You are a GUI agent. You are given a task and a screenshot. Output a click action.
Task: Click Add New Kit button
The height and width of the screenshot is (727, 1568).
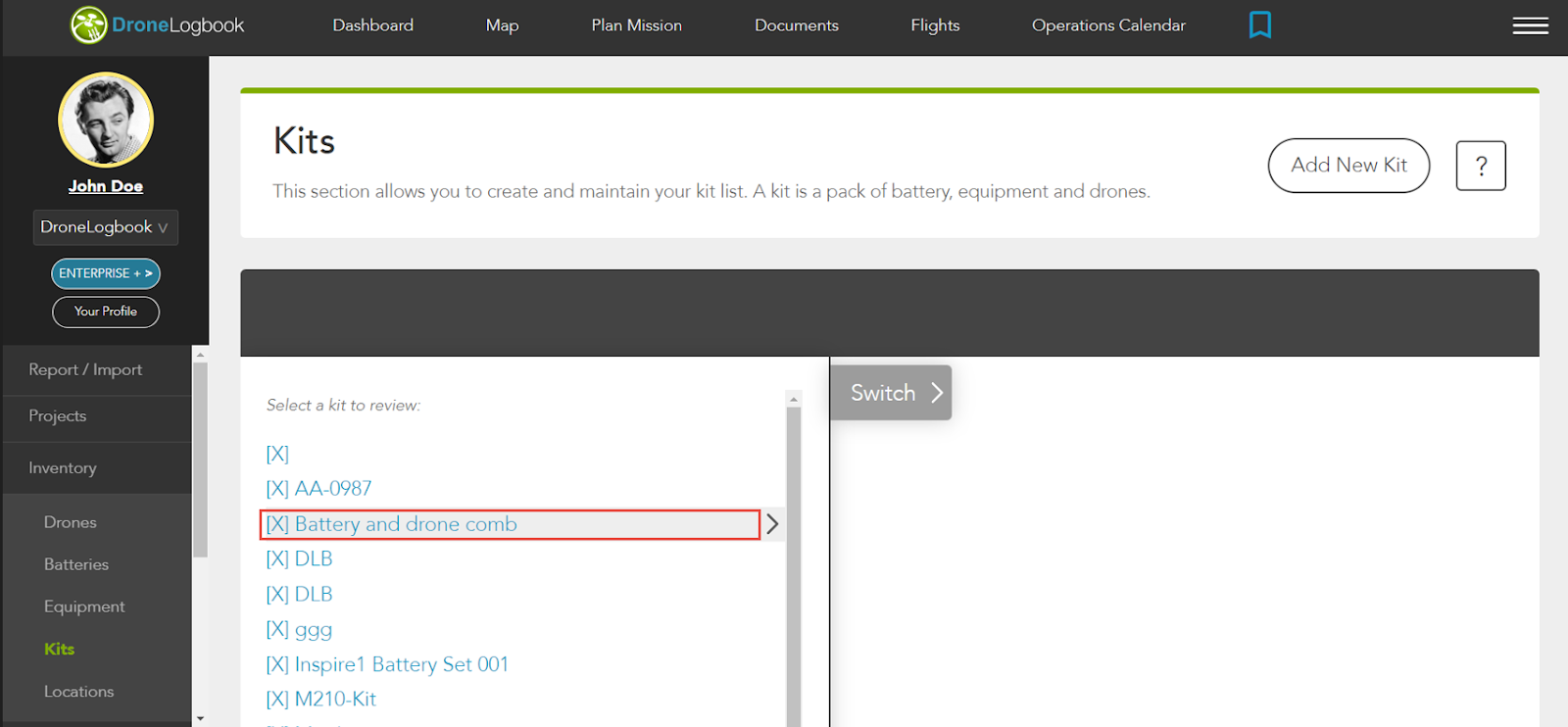[x=1348, y=166]
